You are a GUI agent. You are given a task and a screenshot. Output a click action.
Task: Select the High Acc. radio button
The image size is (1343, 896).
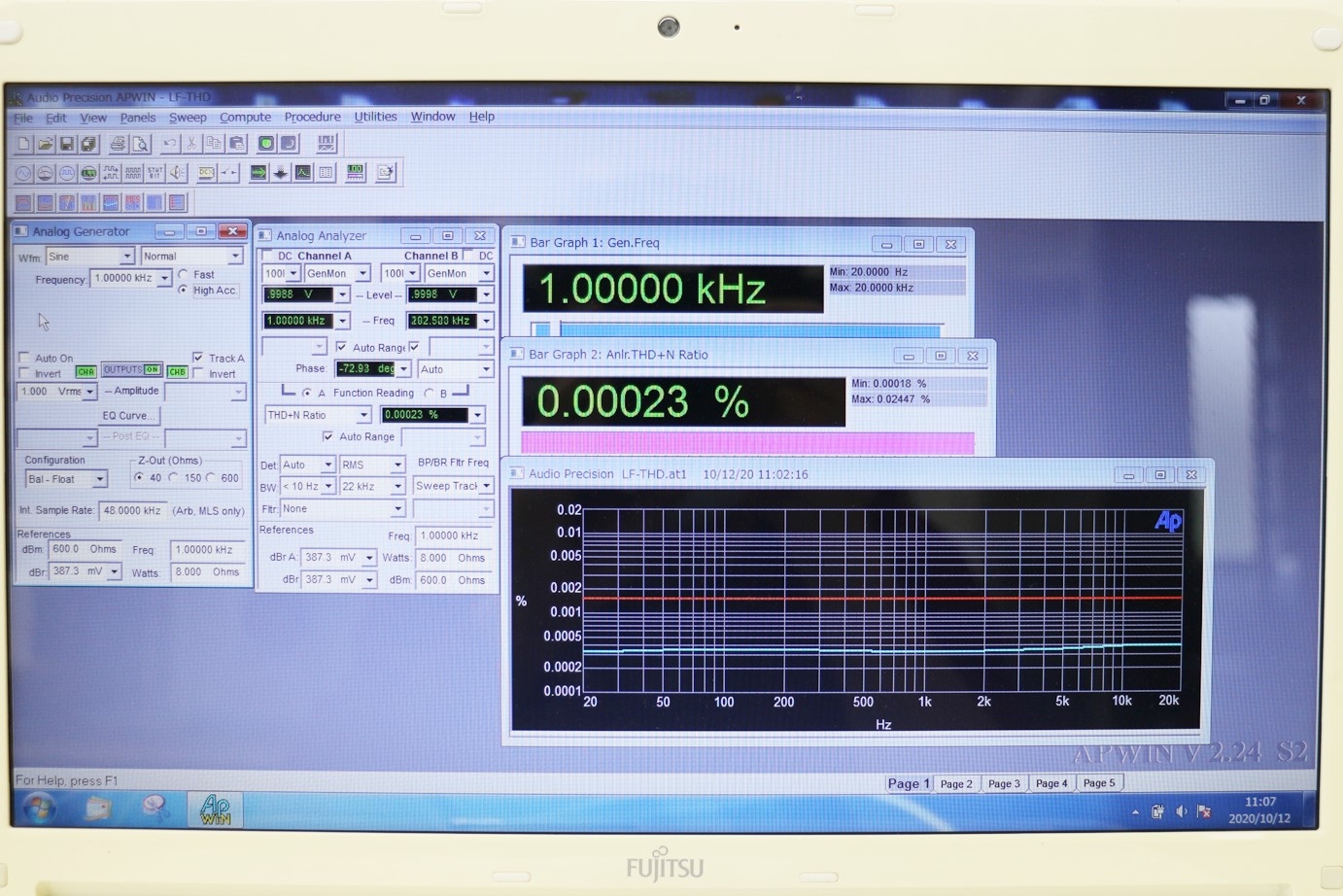tap(184, 291)
